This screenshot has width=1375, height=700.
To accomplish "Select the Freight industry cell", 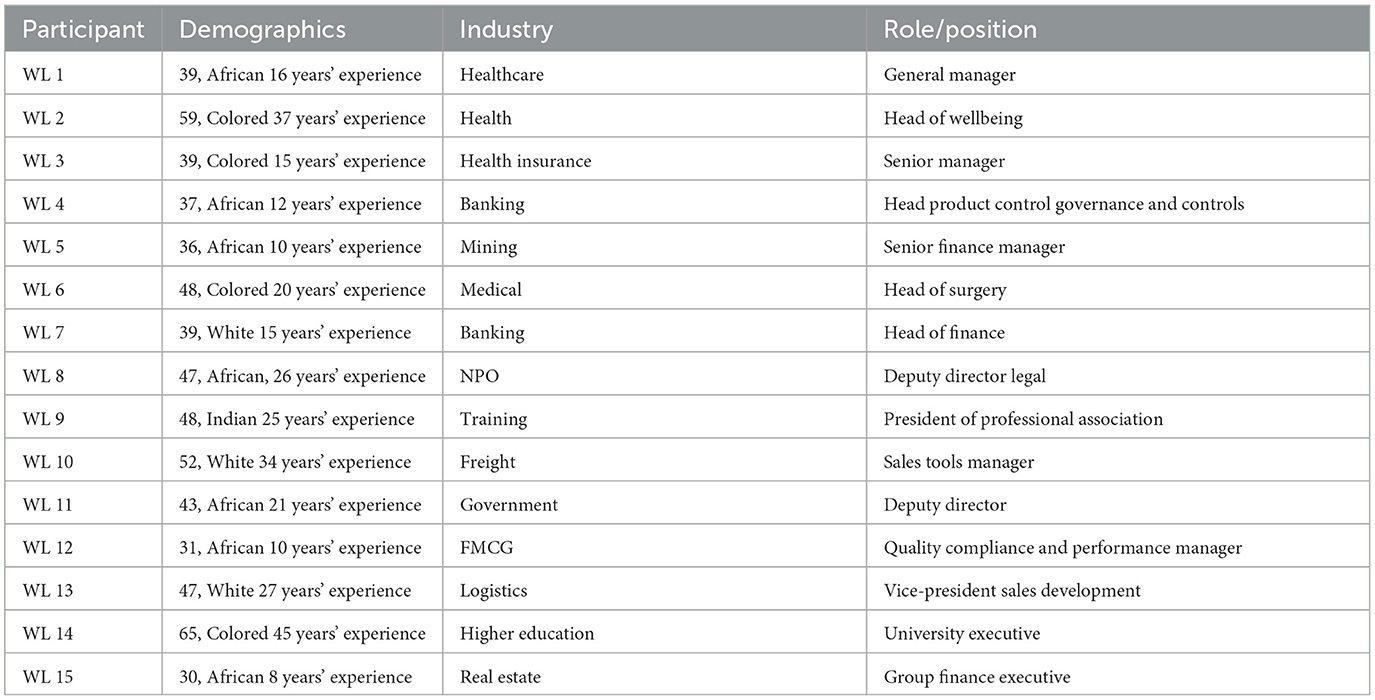I will tap(488, 462).
